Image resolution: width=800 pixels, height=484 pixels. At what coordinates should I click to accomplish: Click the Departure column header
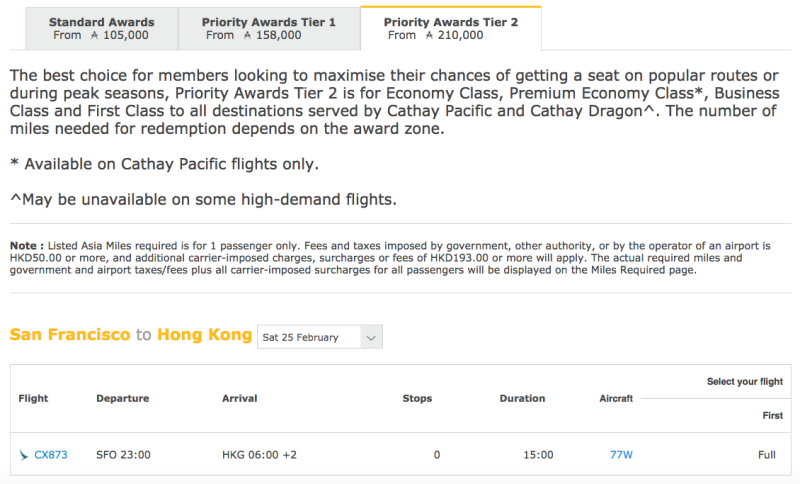point(122,398)
